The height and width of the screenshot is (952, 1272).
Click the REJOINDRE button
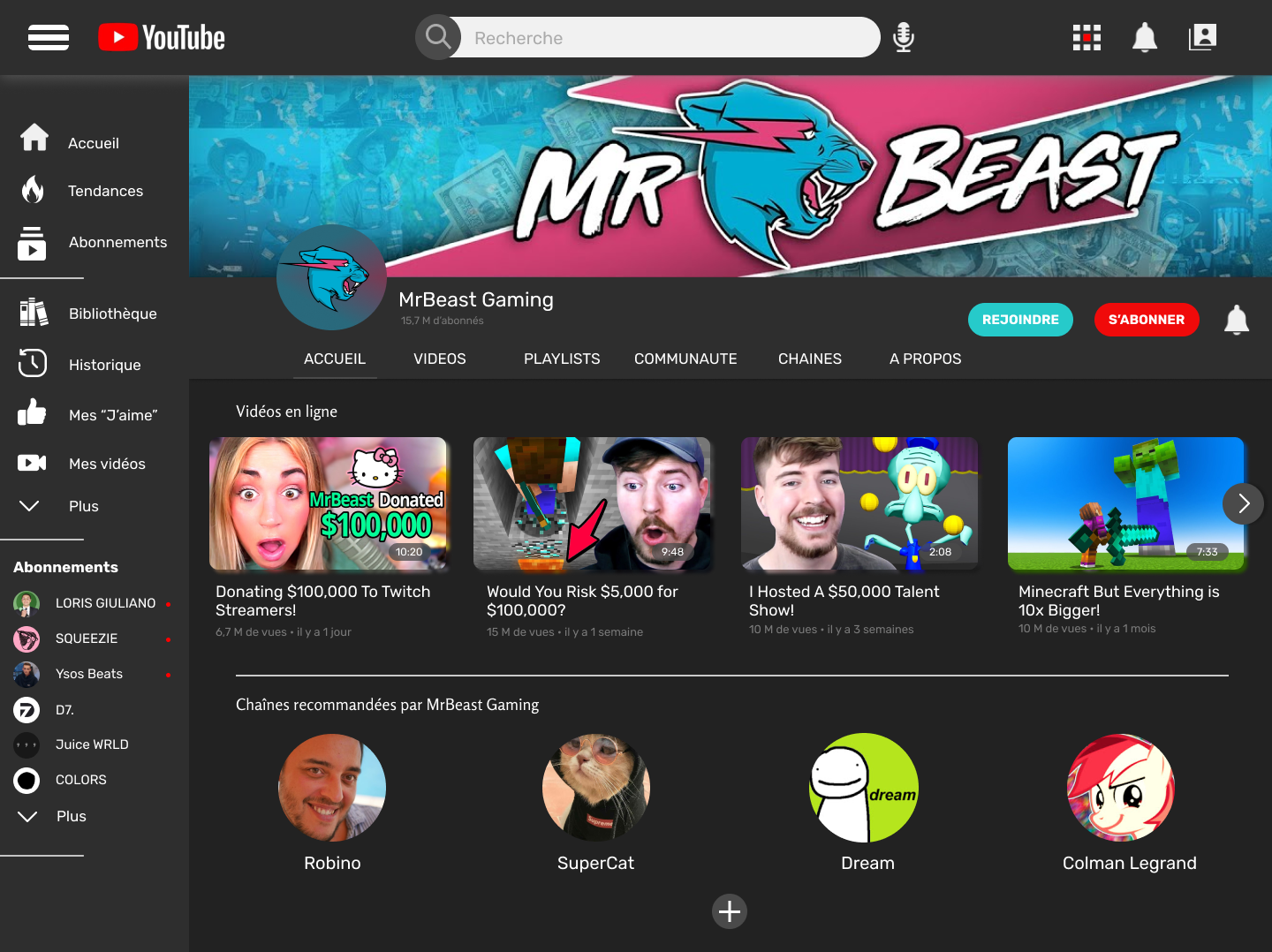1020,320
